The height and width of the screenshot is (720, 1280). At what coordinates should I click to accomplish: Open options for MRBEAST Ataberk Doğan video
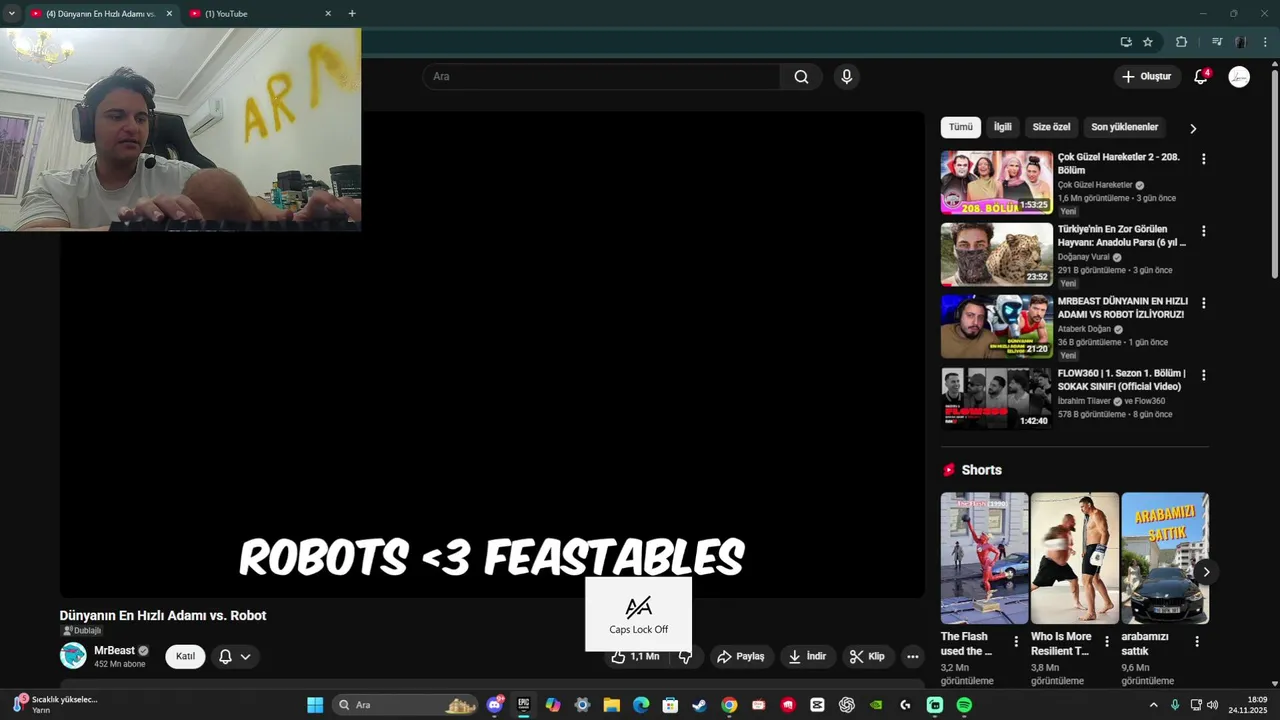[x=1203, y=303]
